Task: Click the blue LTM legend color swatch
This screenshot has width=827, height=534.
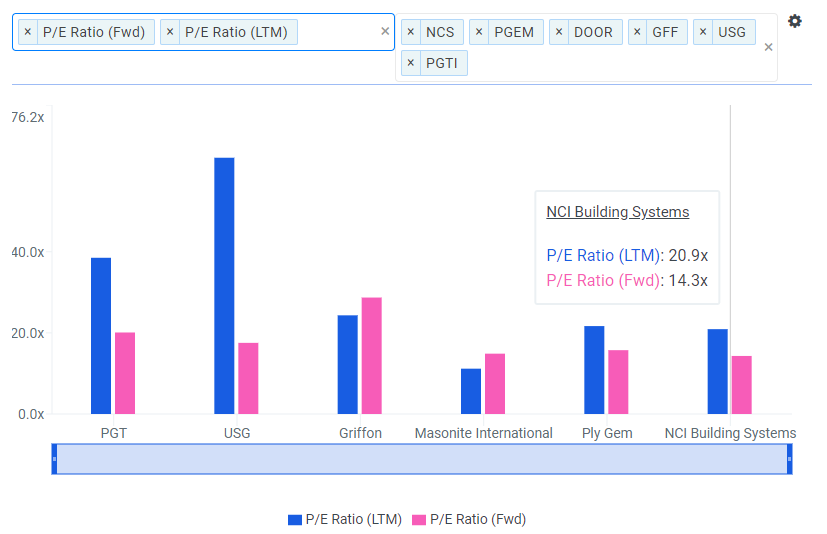Action: (295, 520)
